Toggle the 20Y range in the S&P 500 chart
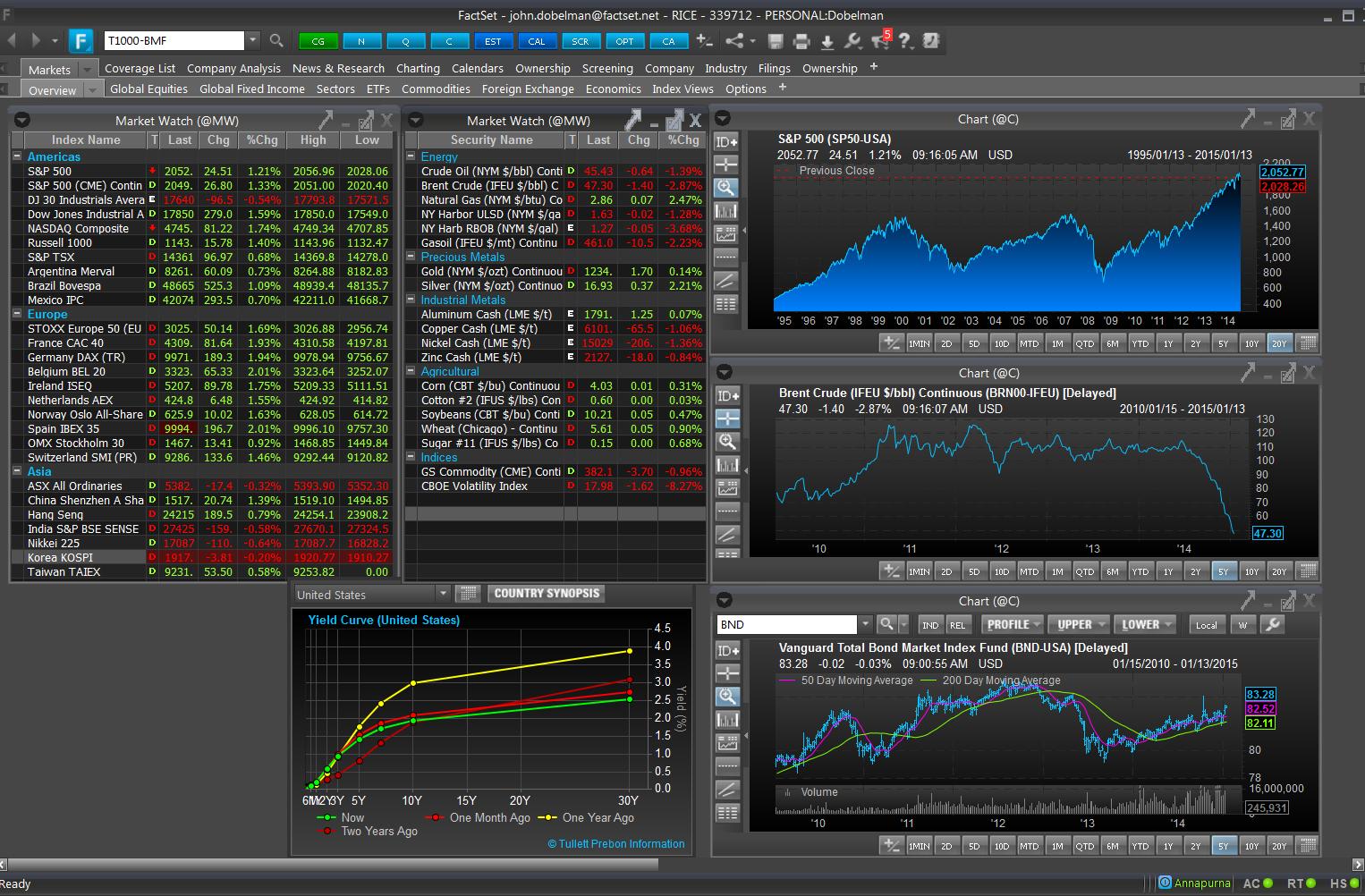1365x896 pixels. (1279, 343)
